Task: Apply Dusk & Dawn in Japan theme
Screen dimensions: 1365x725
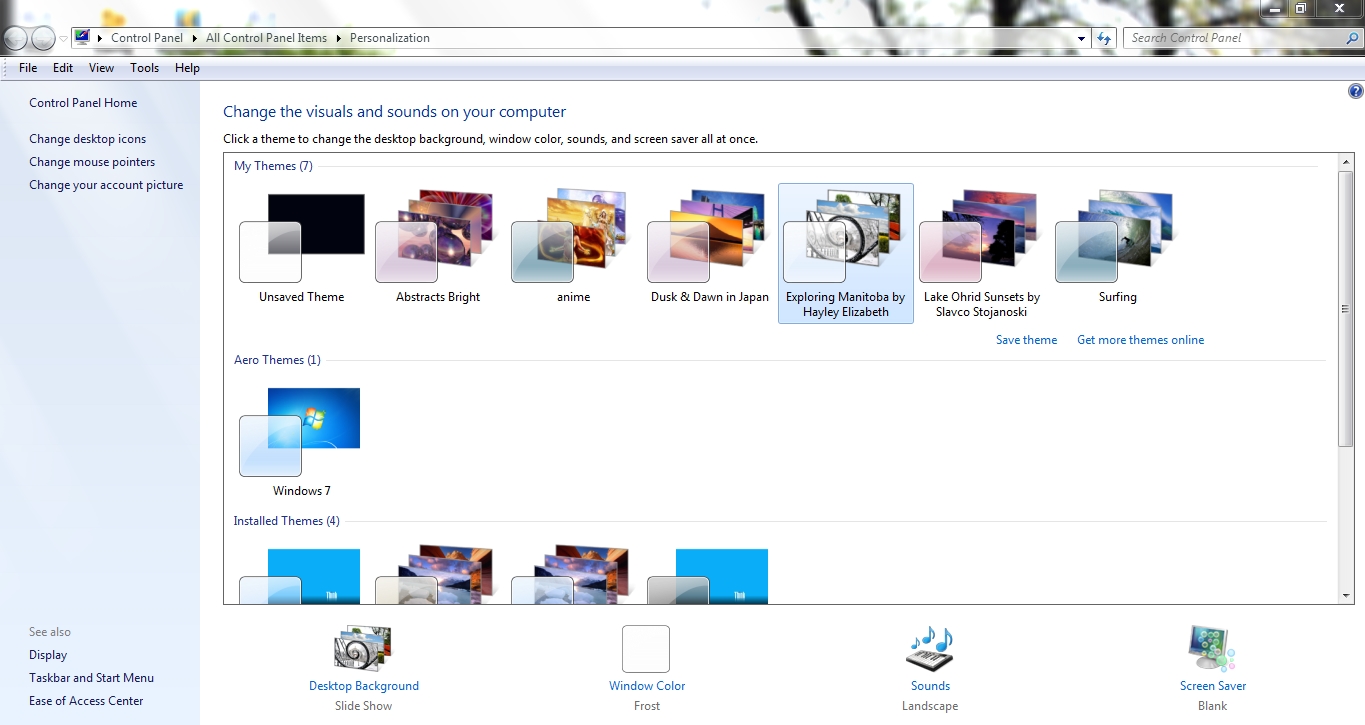Action: coord(709,238)
